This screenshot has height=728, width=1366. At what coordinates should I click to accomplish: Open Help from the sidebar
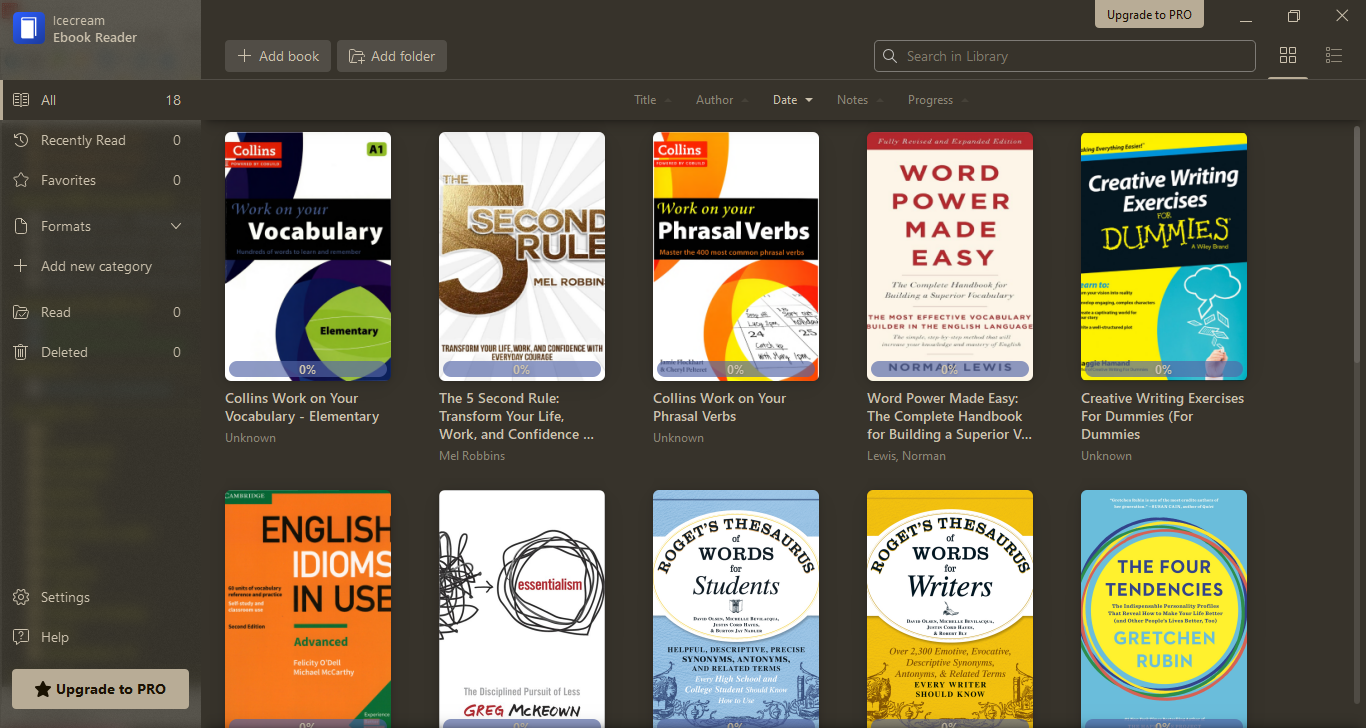coord(100,637)
